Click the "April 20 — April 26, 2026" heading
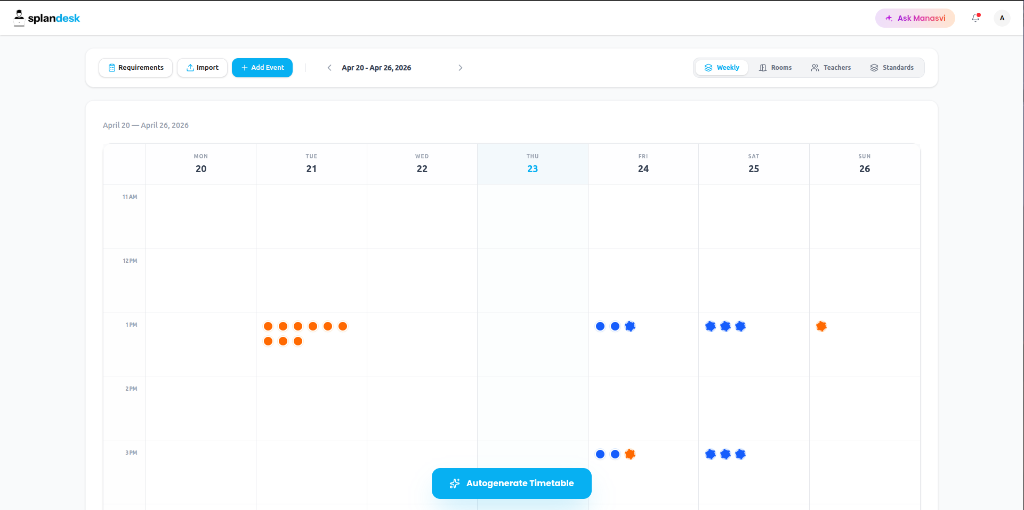This screenshot has width=1024, height=510. point(146,125)
